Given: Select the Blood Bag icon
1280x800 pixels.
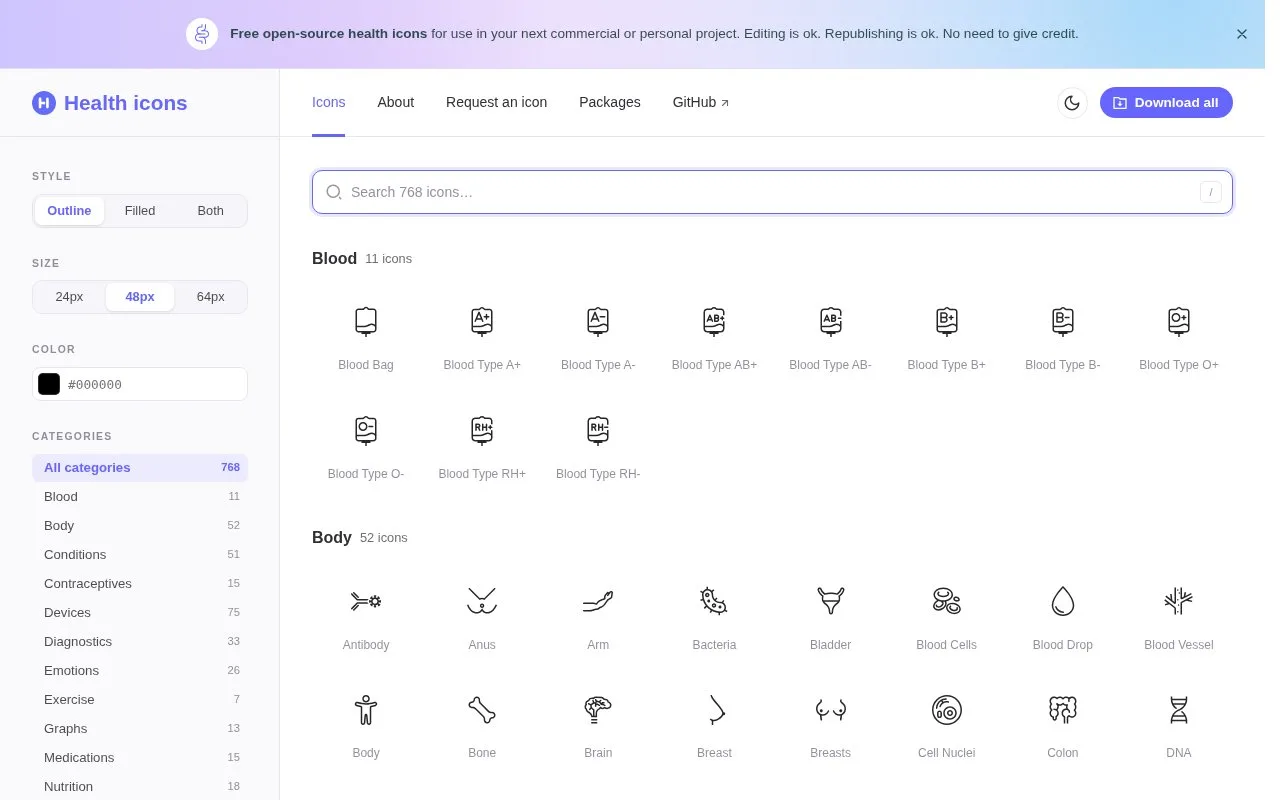Looking at the screenshot, I should (366, 322).
